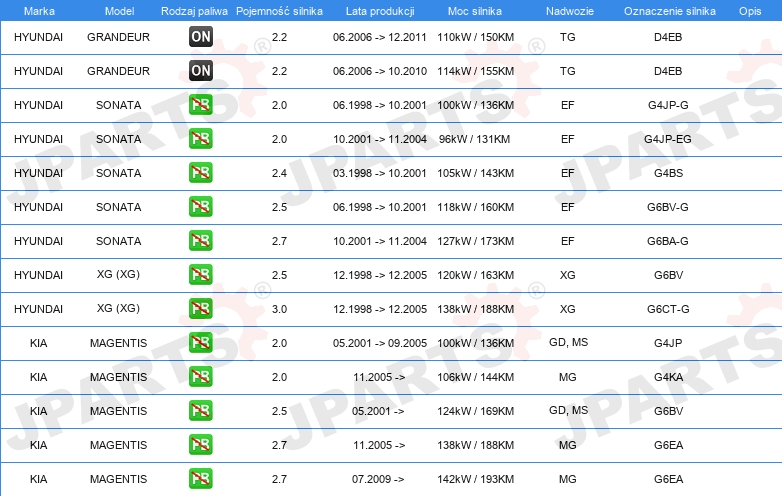Image resolution: width=782 pixels, height=496 pixels.
Task: Click petrol icon in Magentis 142kW G6EA row
Action: [x=201, y=478]
